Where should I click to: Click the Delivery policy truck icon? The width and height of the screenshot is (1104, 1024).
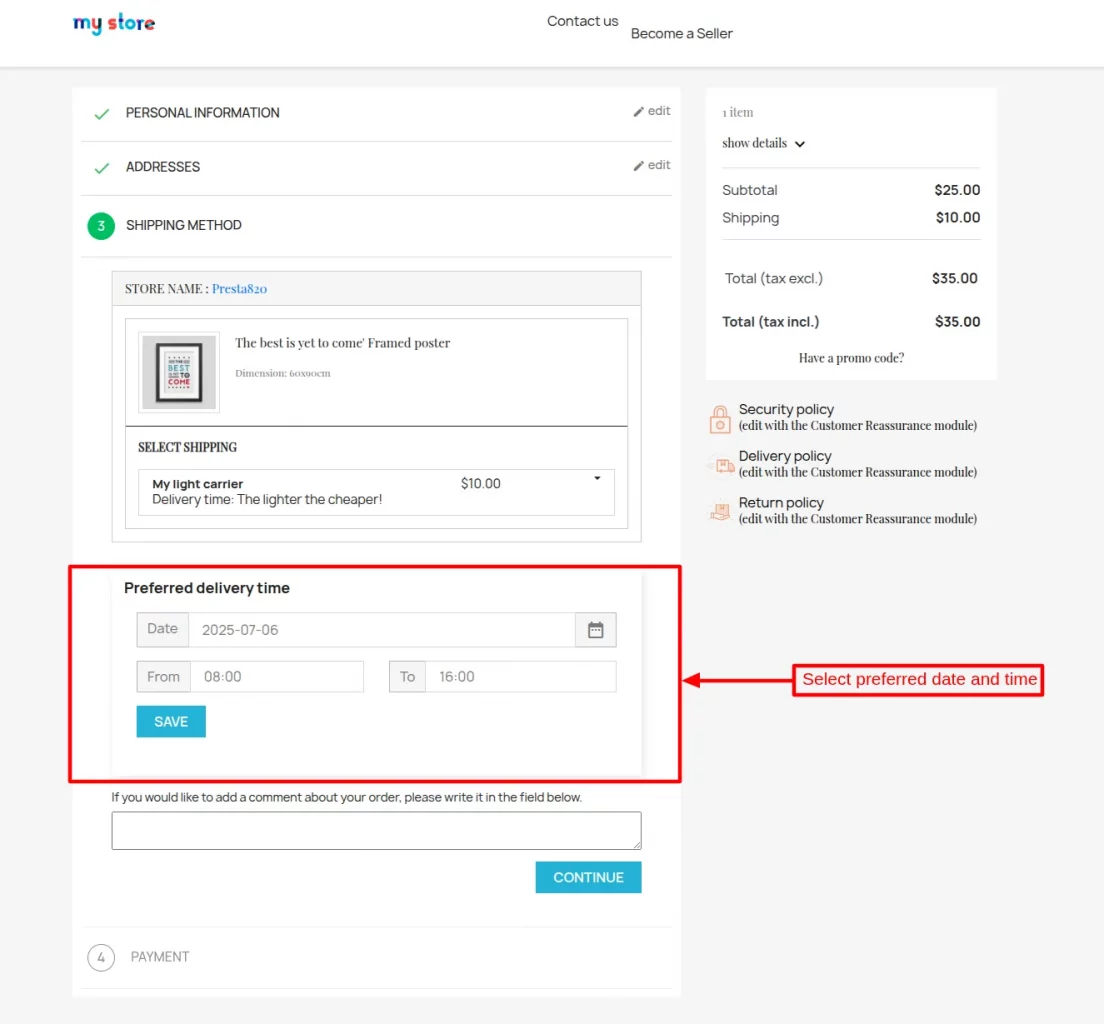coord(720,464)
